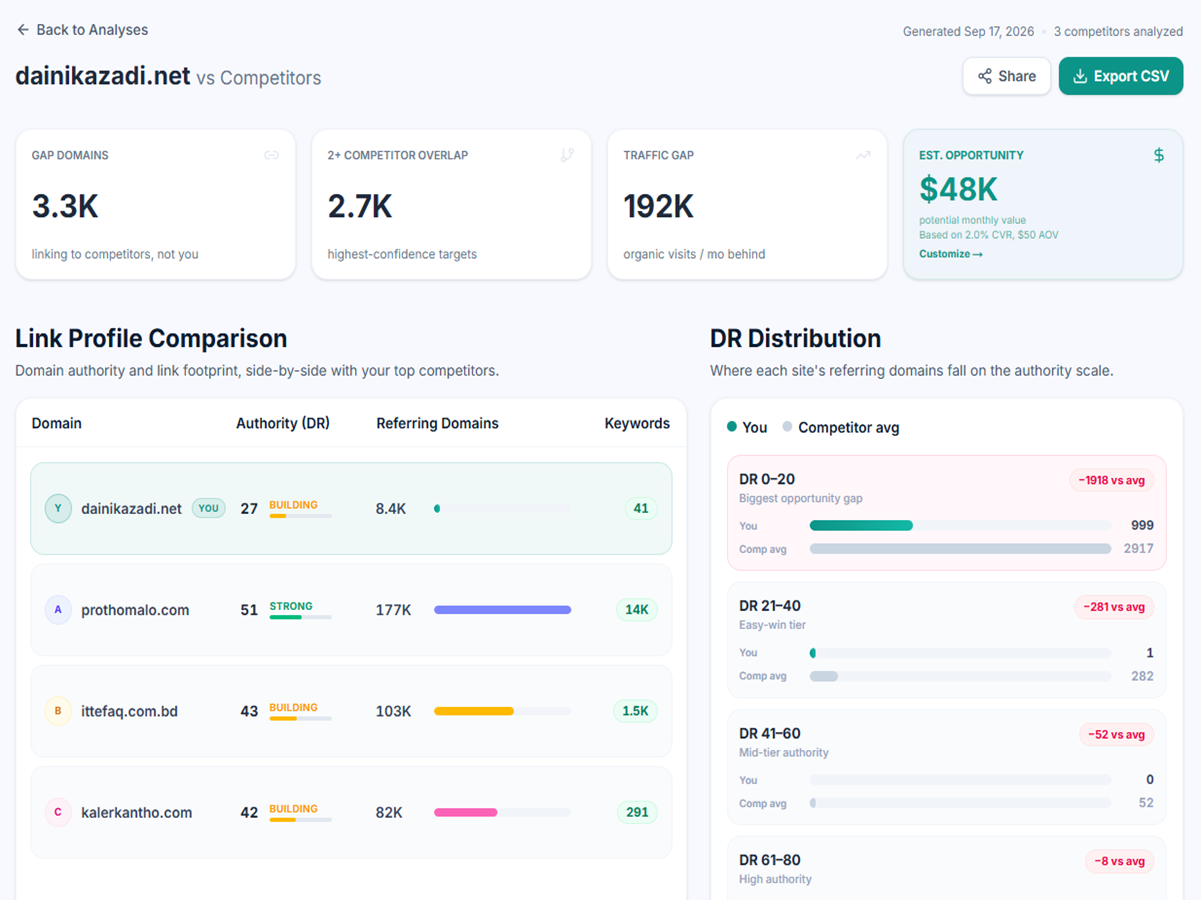
Task: Click the 3.3K gap domains value
Action: (x=65, y=206)
